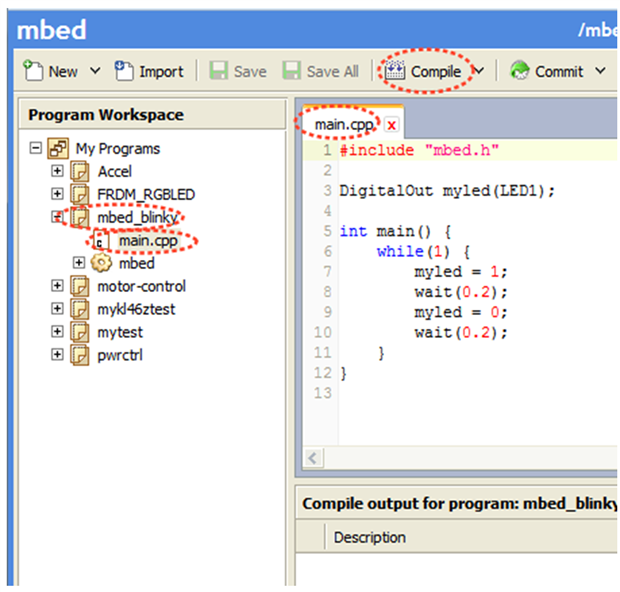
Task: Select FRDM_RGBLED in the program tree
Action: click(146, 195)
